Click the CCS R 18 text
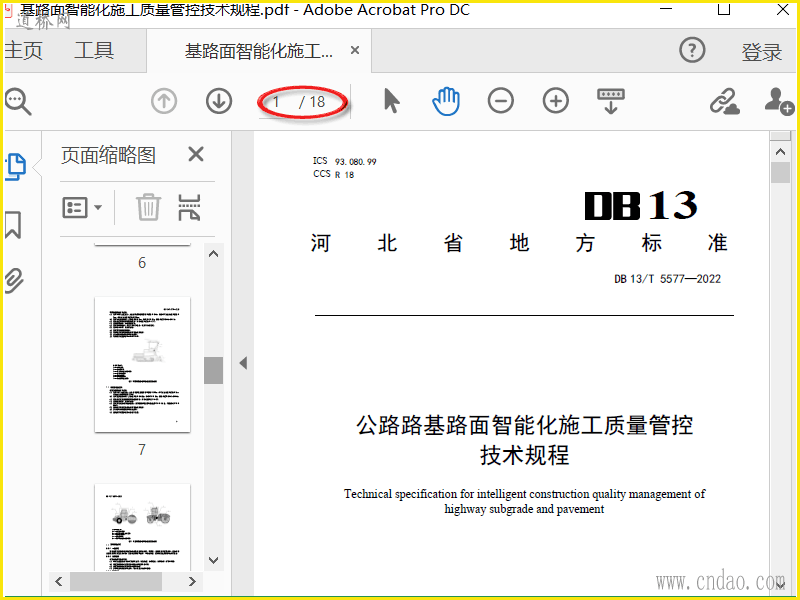The height and width of the screenshot is (600, 800). 333,174
